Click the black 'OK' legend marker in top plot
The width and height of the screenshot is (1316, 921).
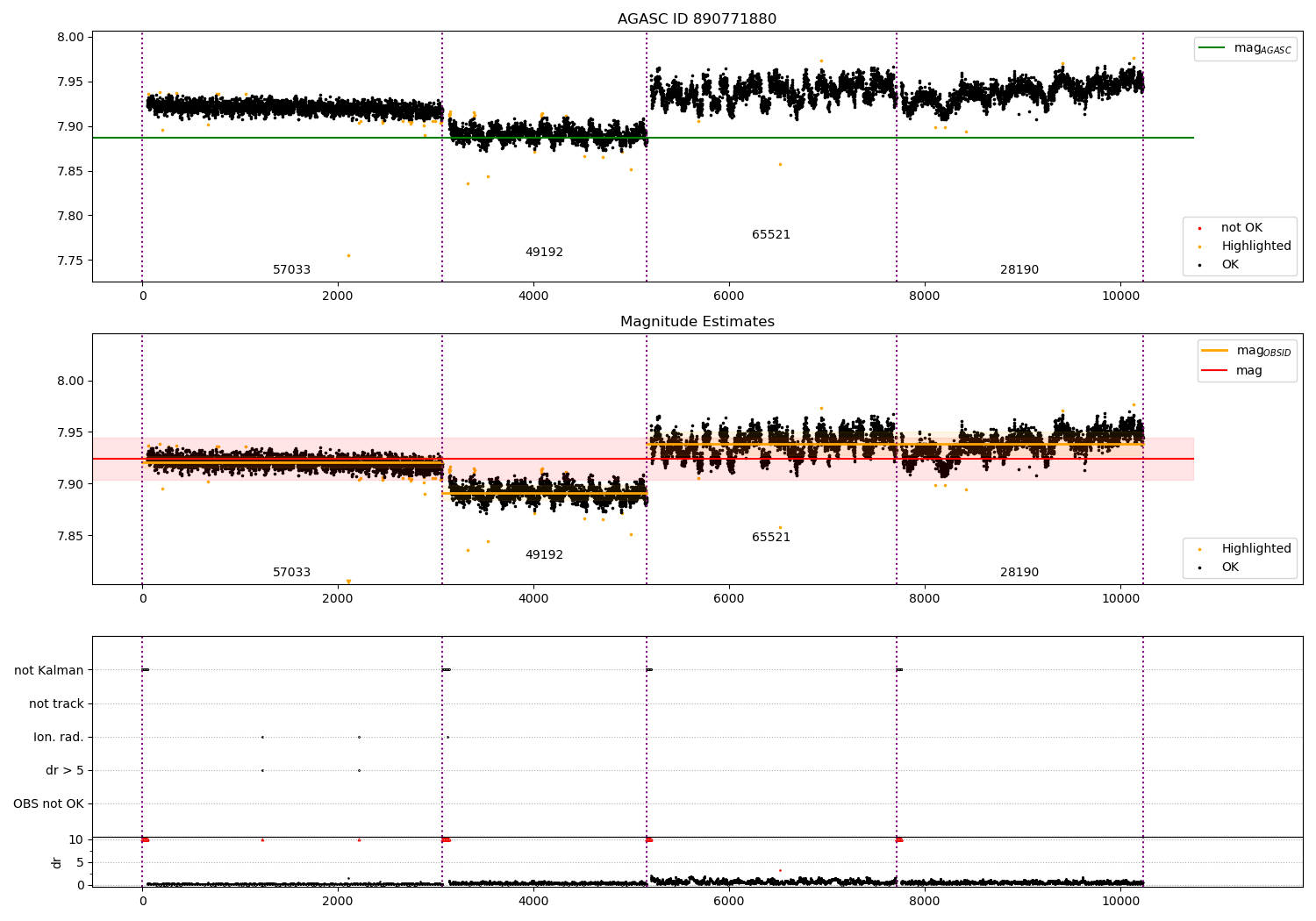[x=1199, y=265]
